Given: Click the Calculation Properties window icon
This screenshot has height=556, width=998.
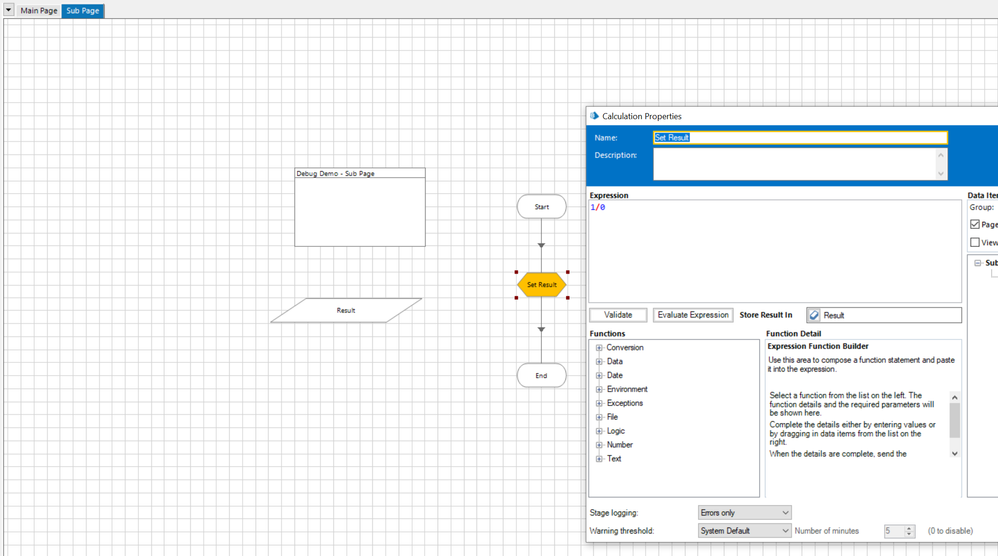Looking at the screenshot, I should coord(594,116).
